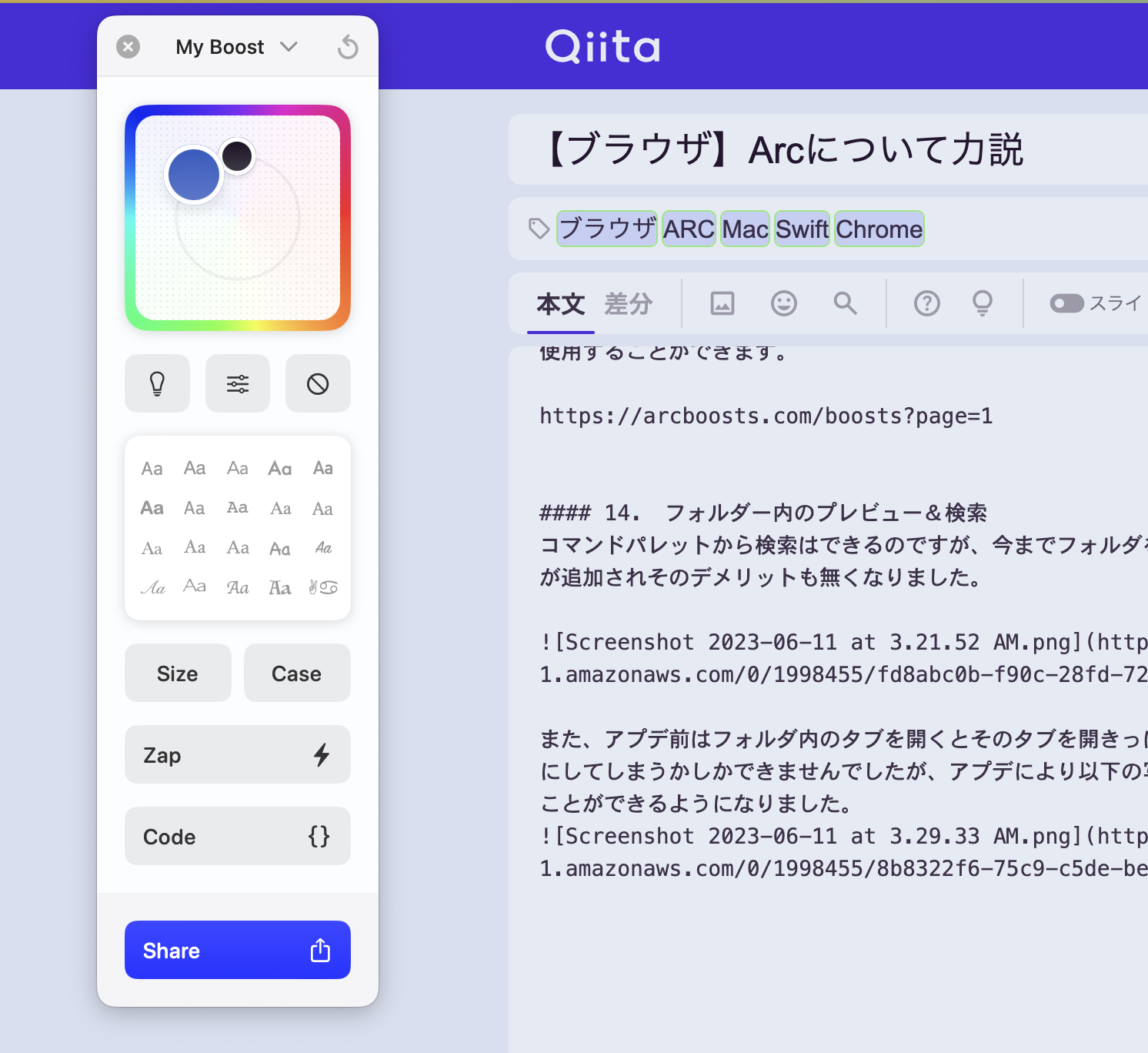Screen dimensions: 1148x1053
Task: Open the emoji picker icon
Action: coord(784,303)
